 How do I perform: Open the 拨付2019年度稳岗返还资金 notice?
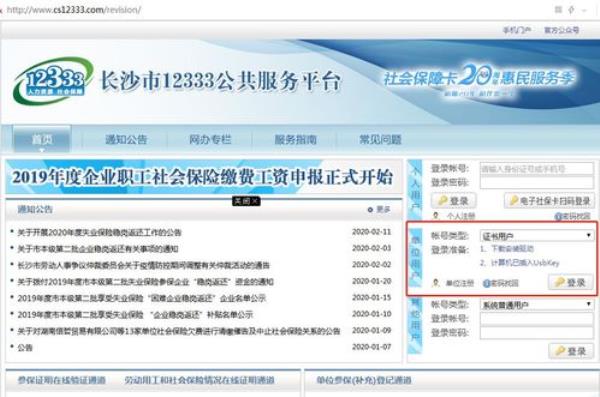pyautogui.click(x=145, y=282)
